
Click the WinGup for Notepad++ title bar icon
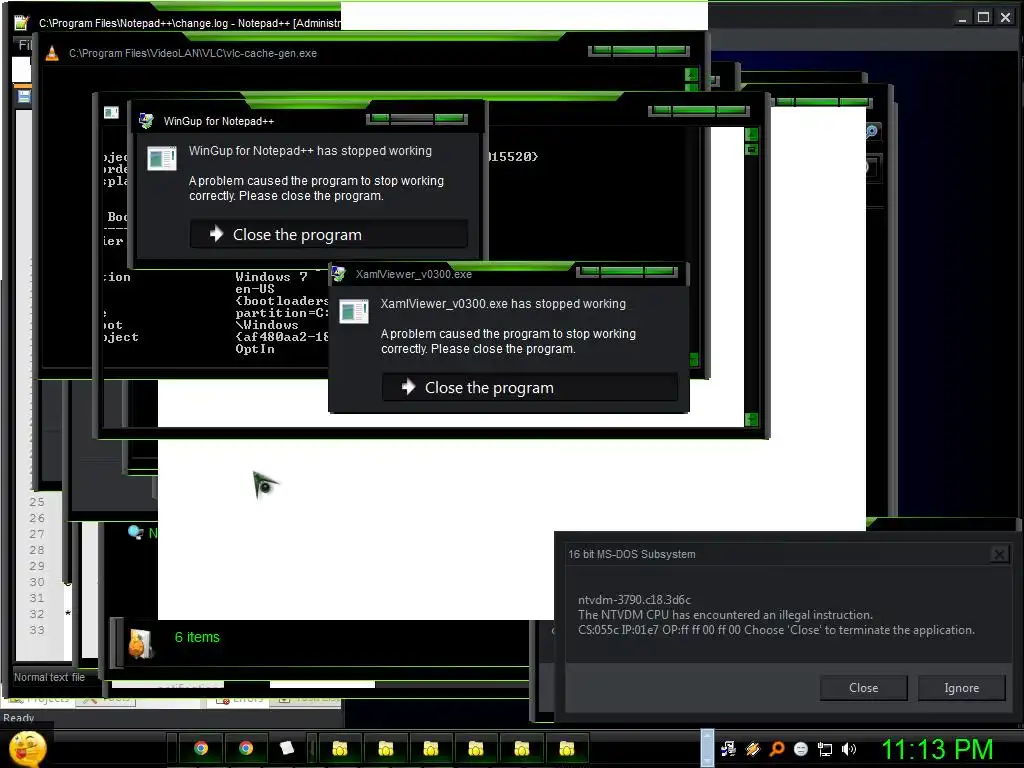click(x=146, y=121)
